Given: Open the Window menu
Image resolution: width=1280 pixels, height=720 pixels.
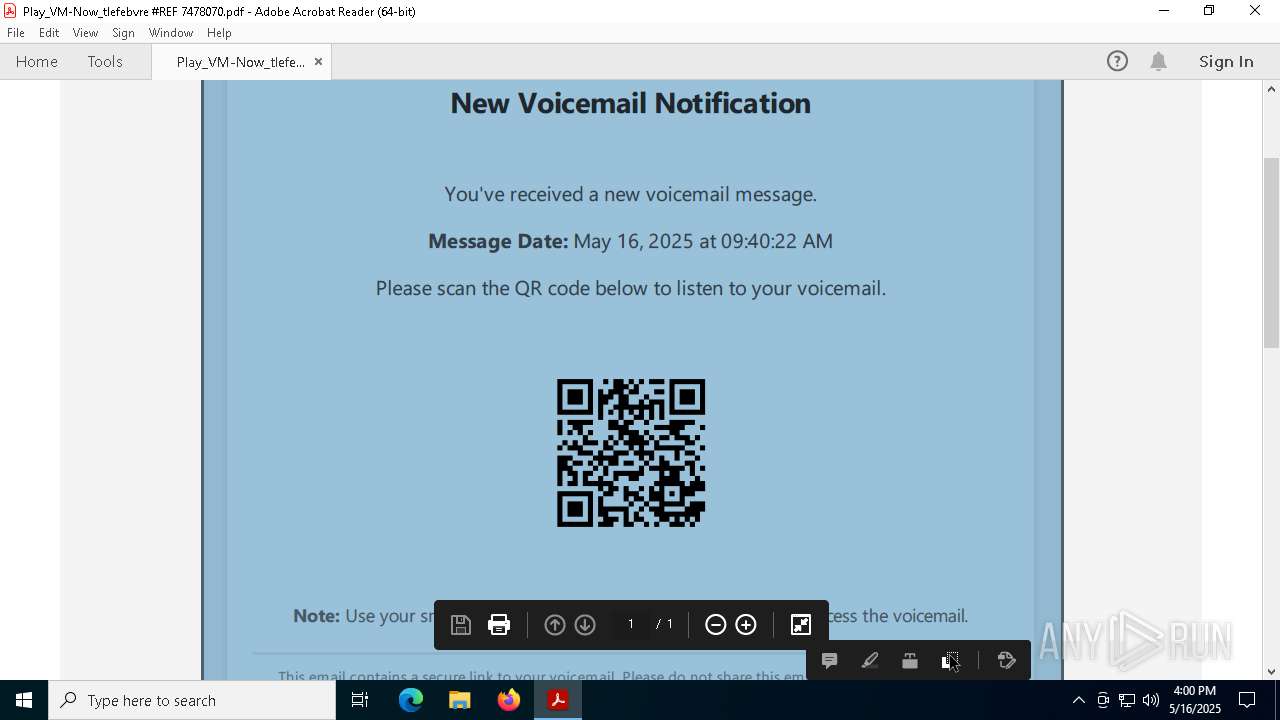Looking at the screenshot, I should 171,33.
